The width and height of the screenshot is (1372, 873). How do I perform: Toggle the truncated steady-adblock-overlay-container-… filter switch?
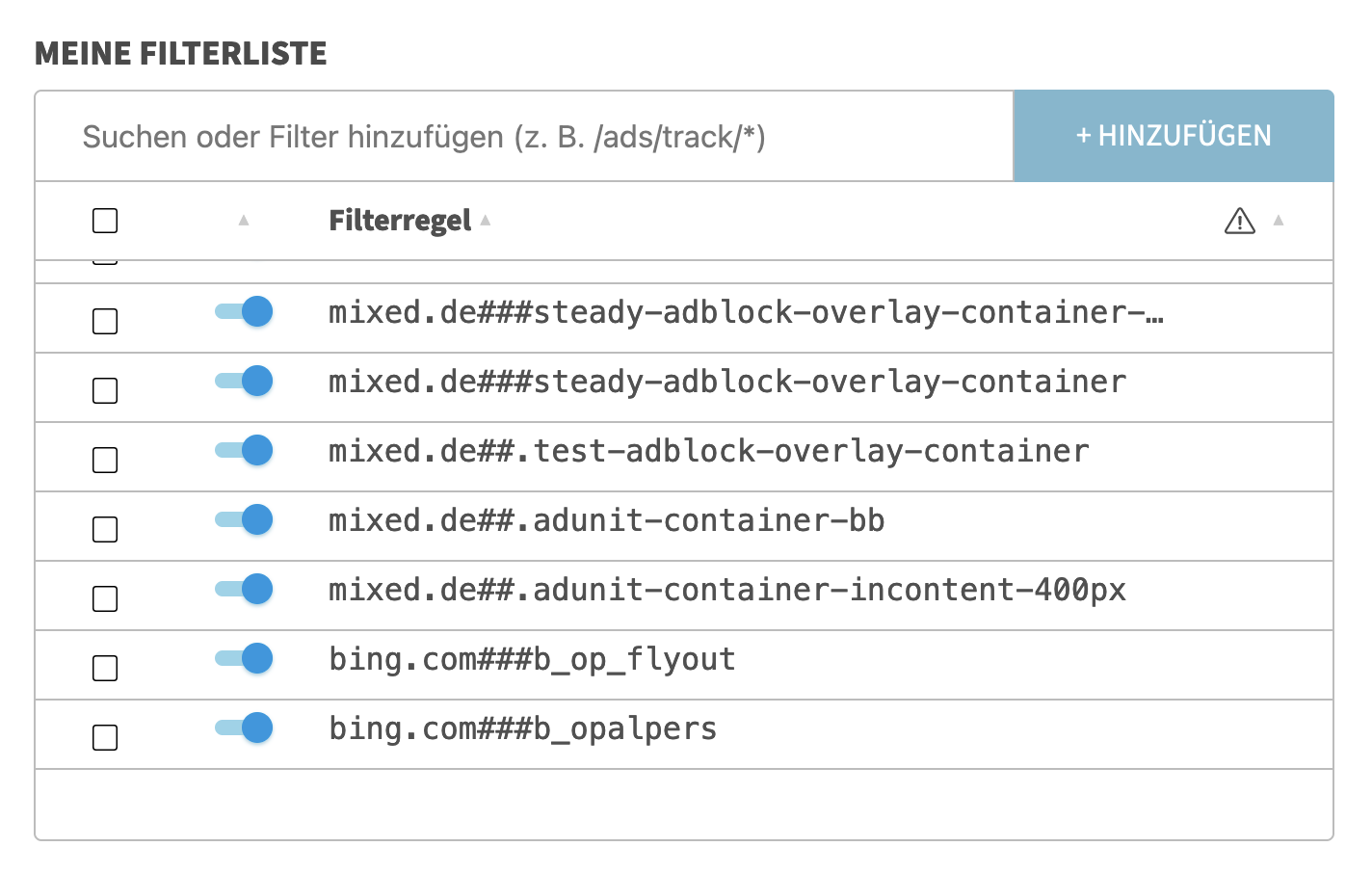click(x=245, y=311)
